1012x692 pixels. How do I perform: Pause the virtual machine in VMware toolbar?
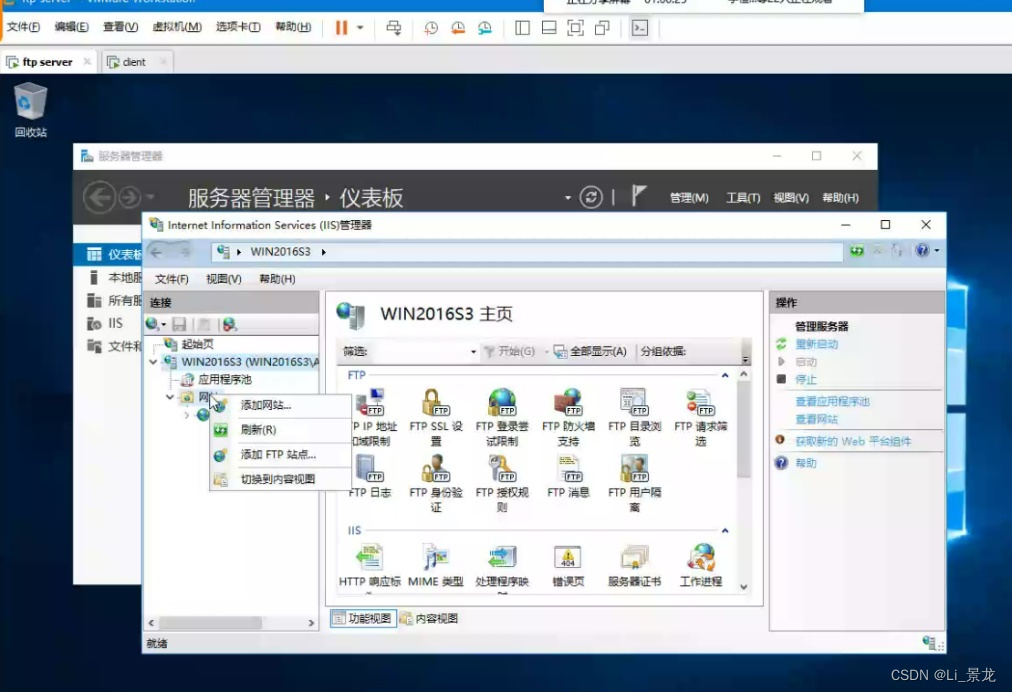tap(340, 28)
